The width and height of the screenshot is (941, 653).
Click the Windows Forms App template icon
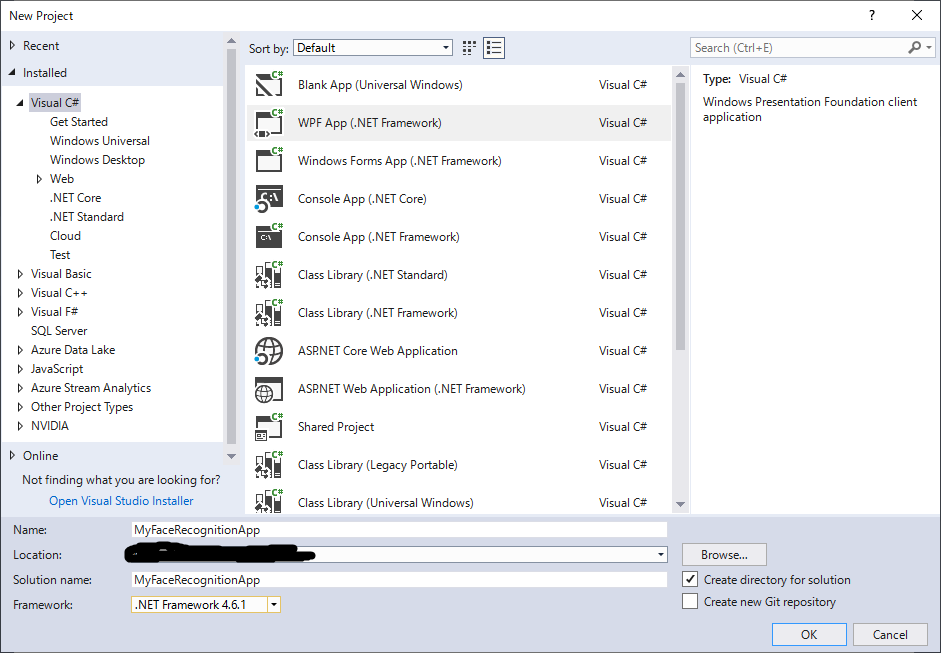point(269,160)
